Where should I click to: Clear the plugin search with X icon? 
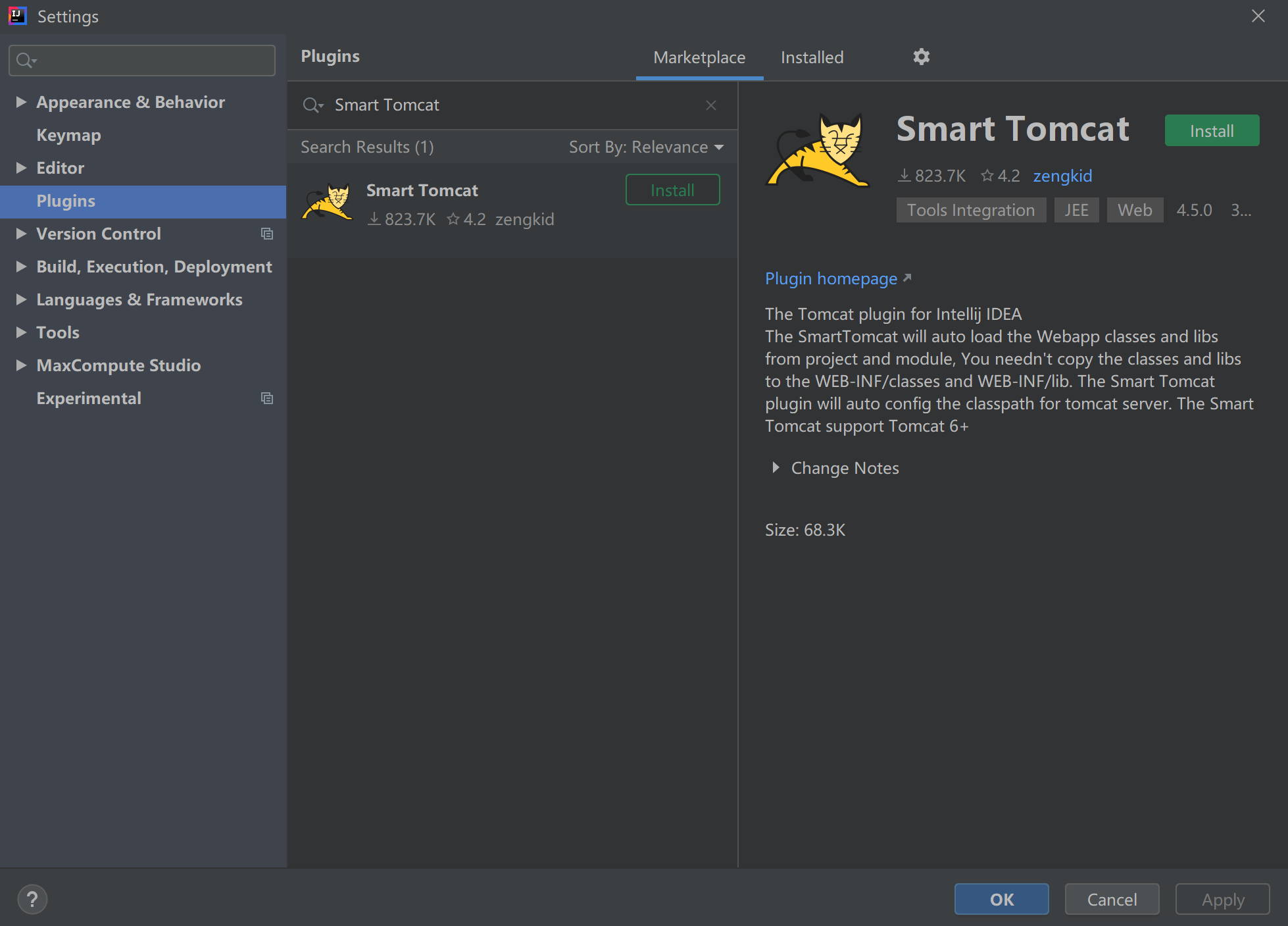710,105
